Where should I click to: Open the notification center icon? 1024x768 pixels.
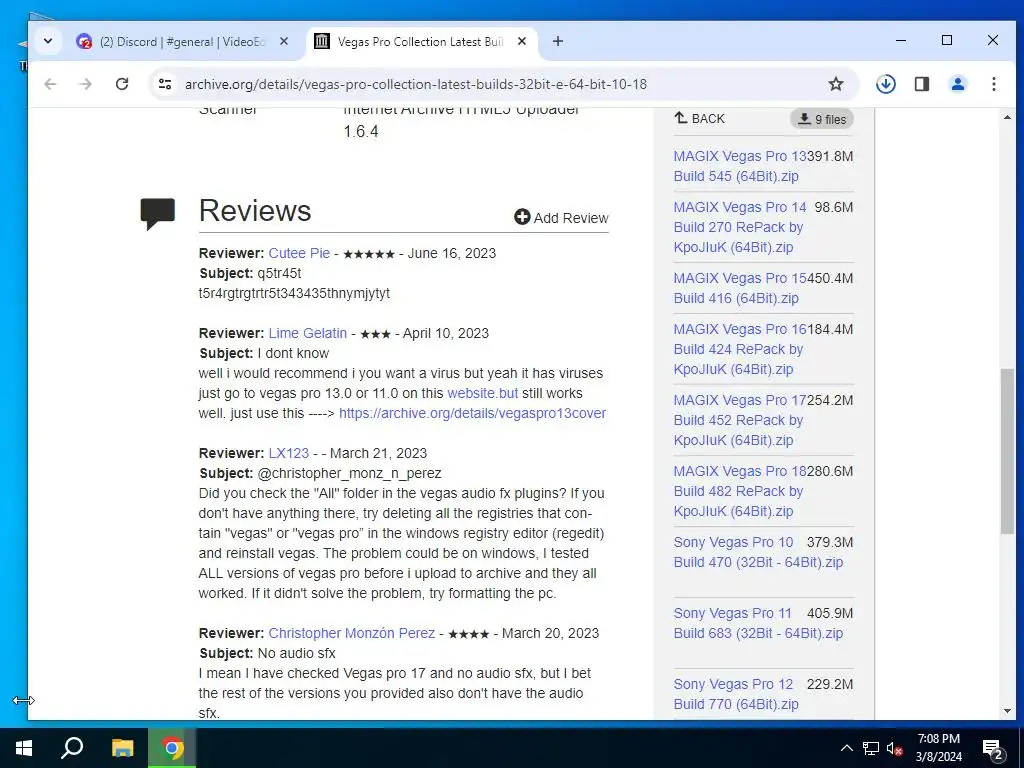993,748
